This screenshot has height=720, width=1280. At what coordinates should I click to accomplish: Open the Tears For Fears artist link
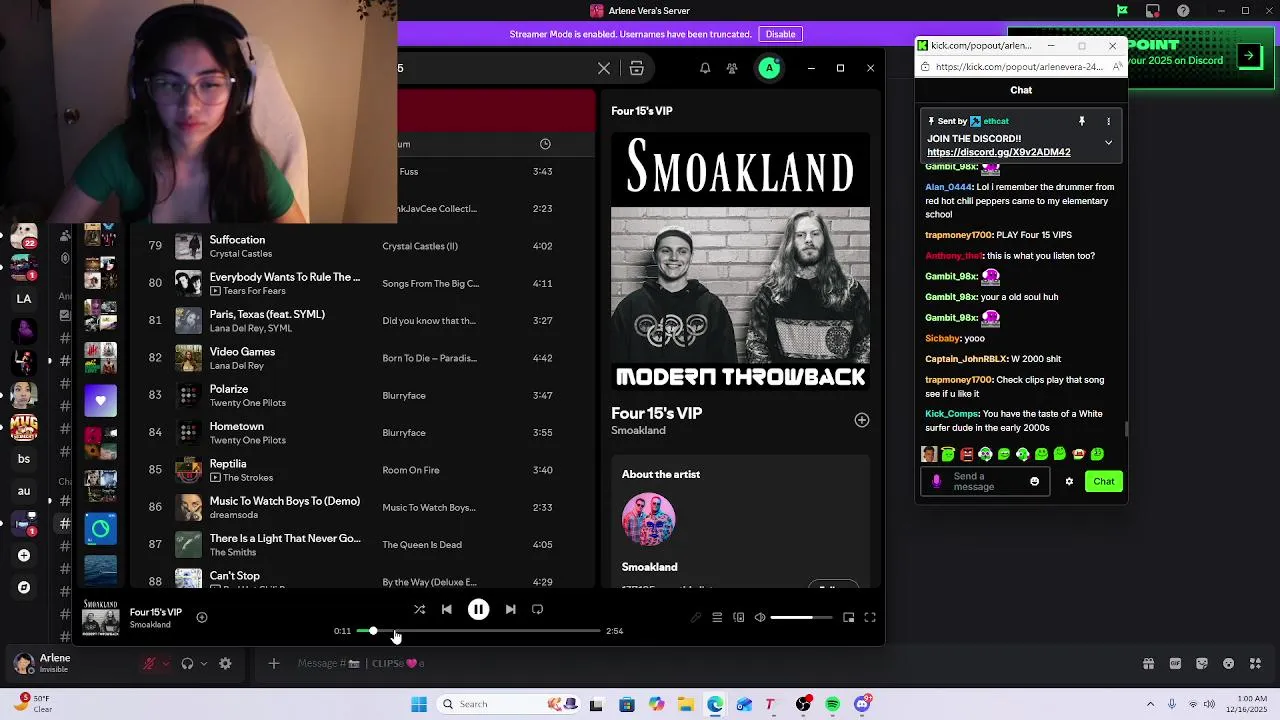pos(253,291)
